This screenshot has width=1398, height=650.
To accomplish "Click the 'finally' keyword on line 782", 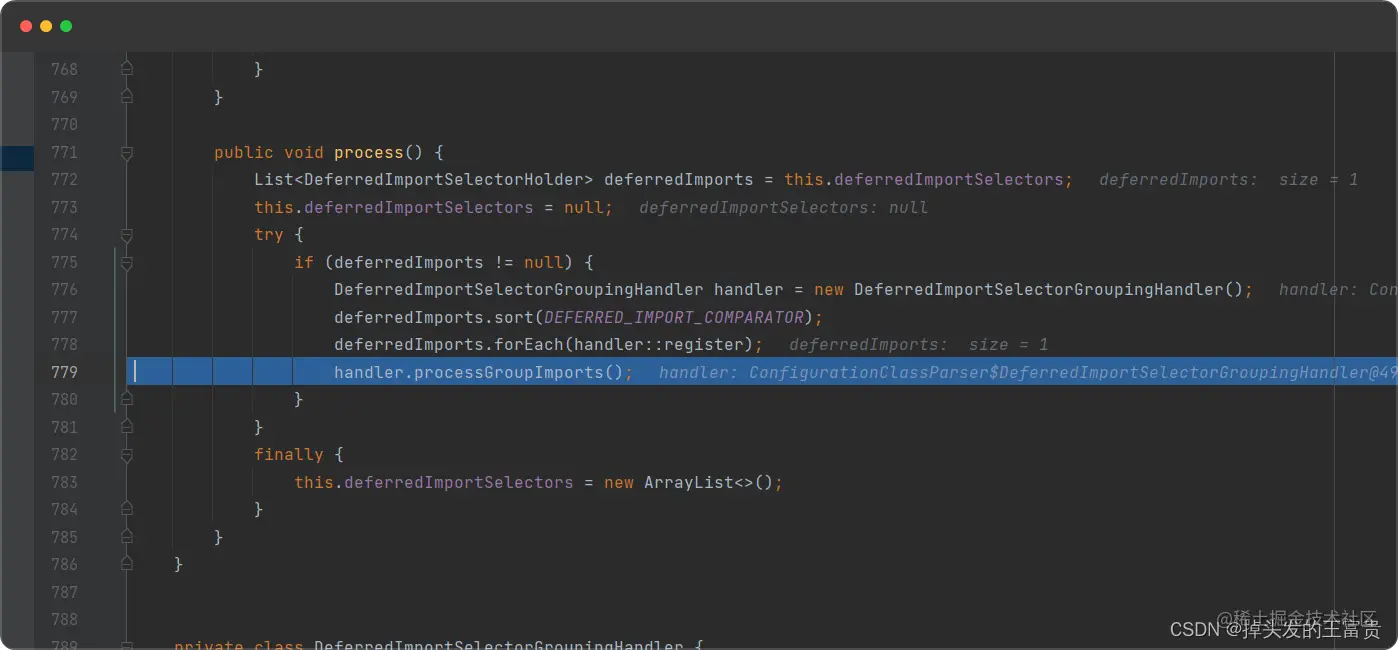I will tap(289, 455).
